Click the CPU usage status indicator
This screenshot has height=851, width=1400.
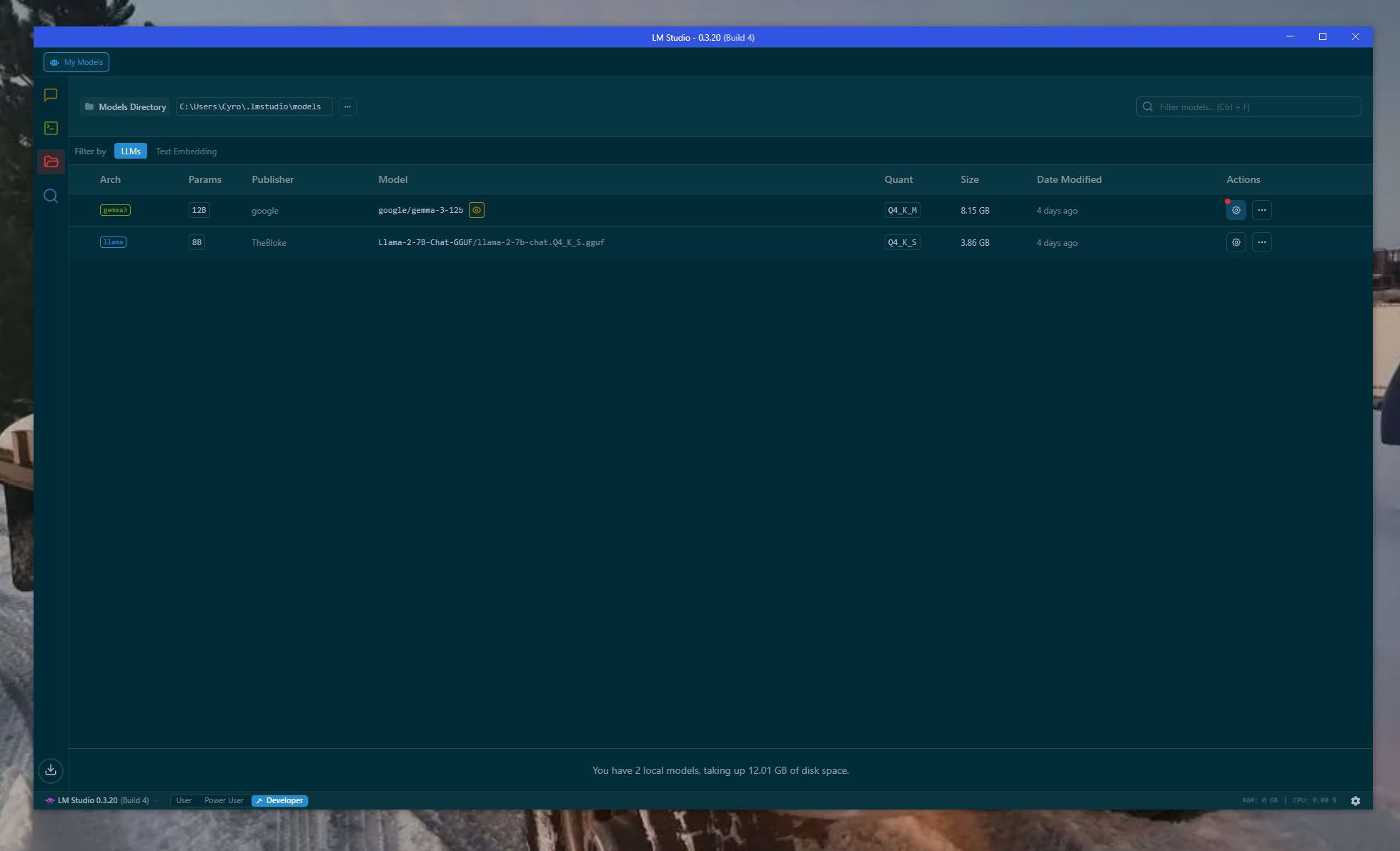coord(1314,800)
